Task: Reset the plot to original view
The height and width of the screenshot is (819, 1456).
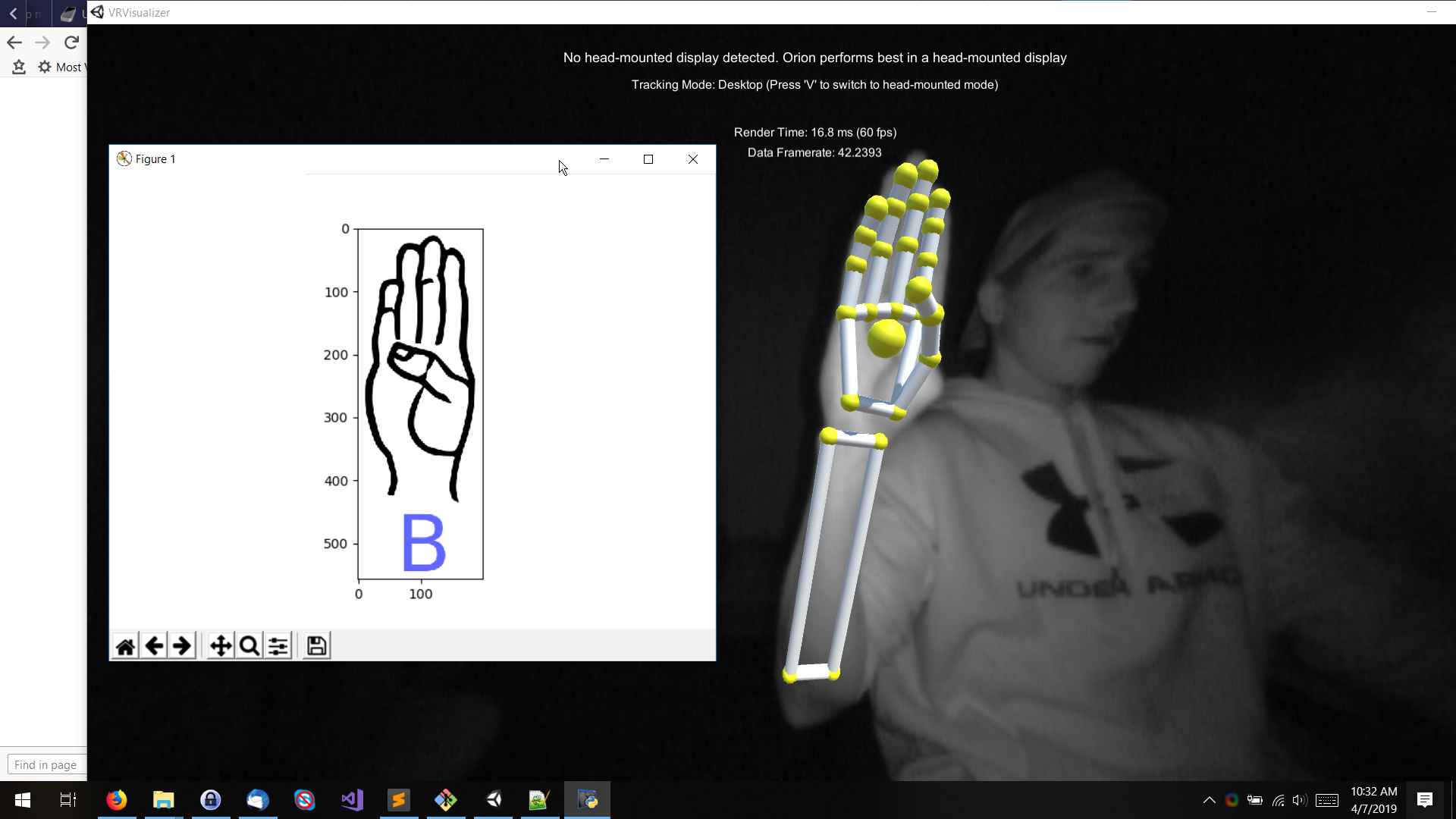Action: pos(125,646)
